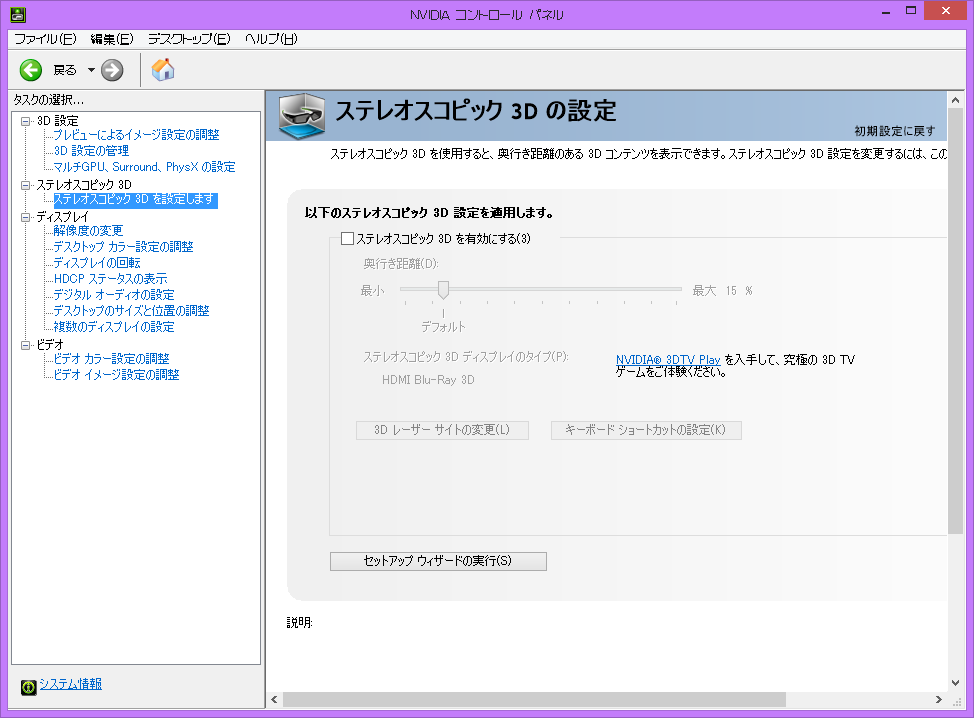The height and width of the screenshot is (718, 974).
Task: Go to the Home page icon
Action: pos(163,70)
